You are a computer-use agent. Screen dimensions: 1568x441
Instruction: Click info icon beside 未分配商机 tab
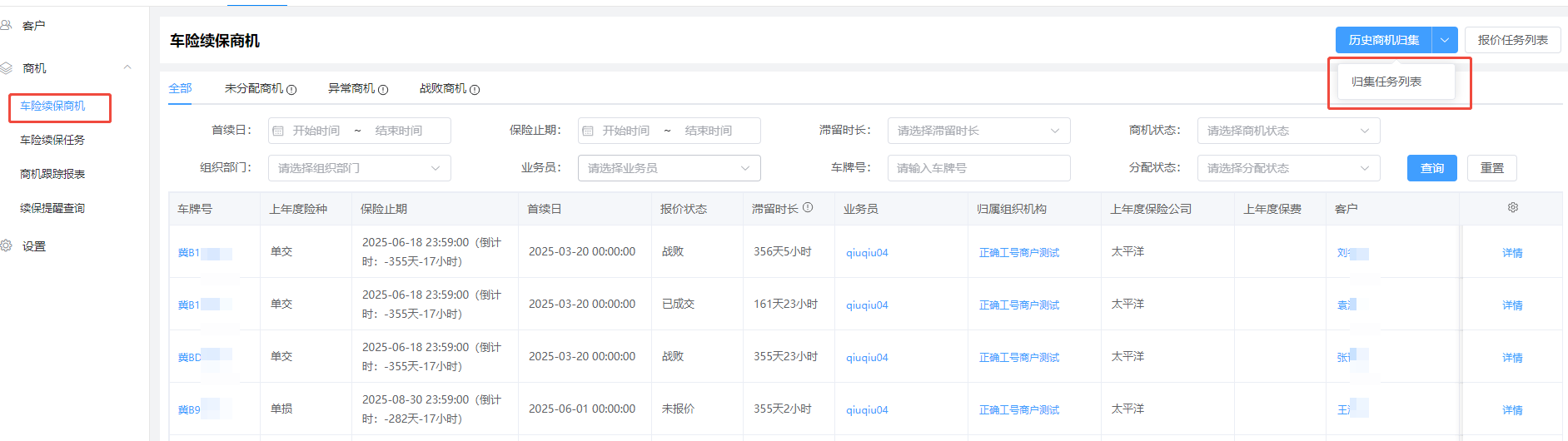(x=291, y=90)
